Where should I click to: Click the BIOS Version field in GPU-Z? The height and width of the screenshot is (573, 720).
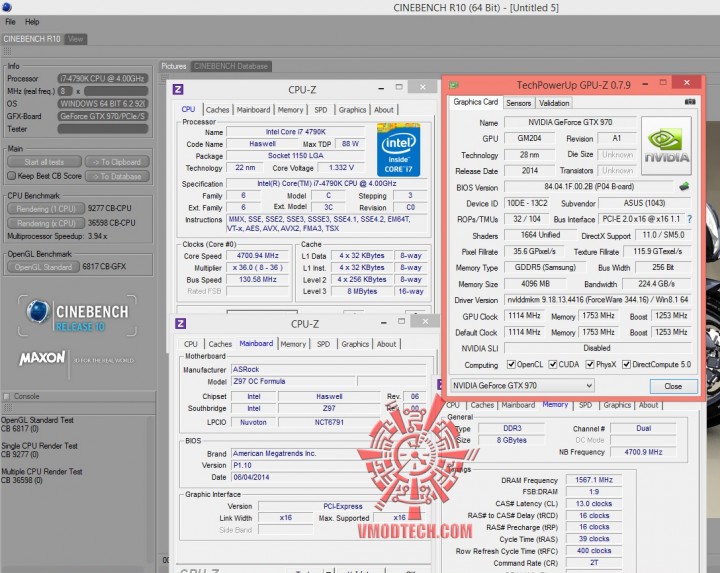[589, 187]
